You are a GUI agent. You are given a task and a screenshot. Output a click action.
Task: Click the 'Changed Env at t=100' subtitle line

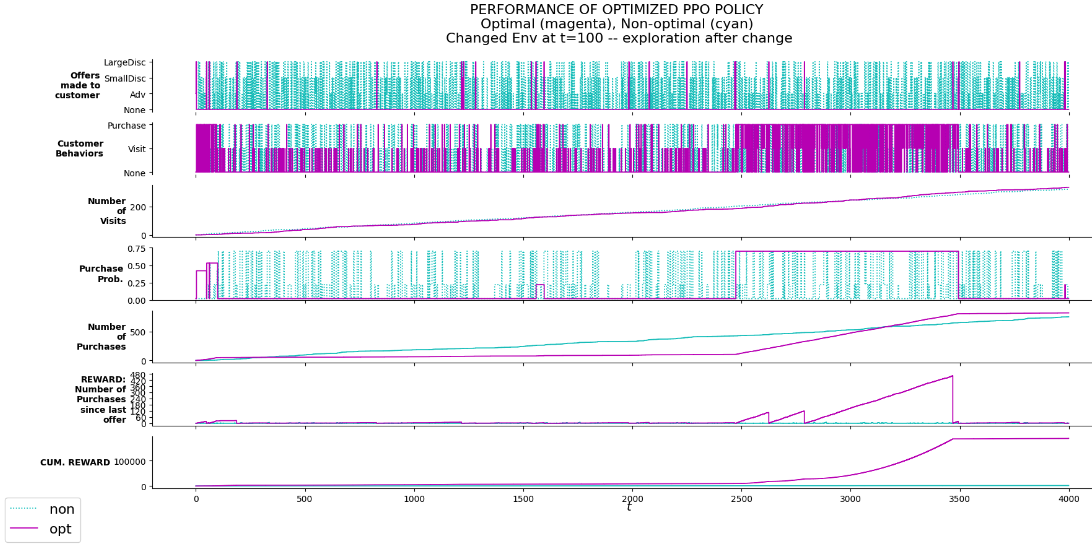(618, 38)
